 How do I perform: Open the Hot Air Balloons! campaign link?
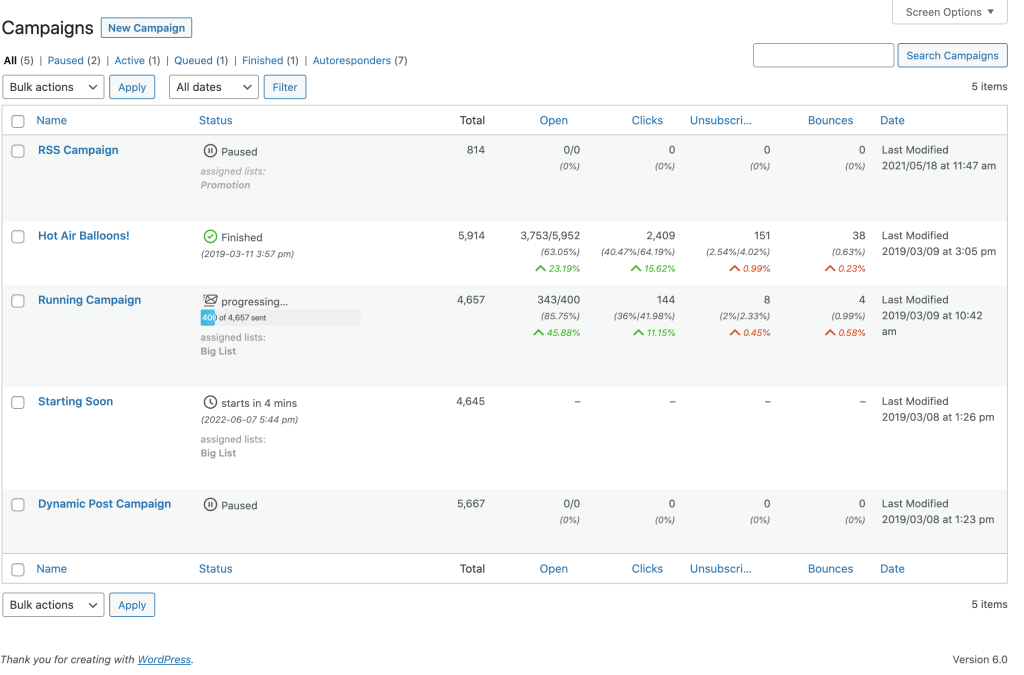pos(84,236)
